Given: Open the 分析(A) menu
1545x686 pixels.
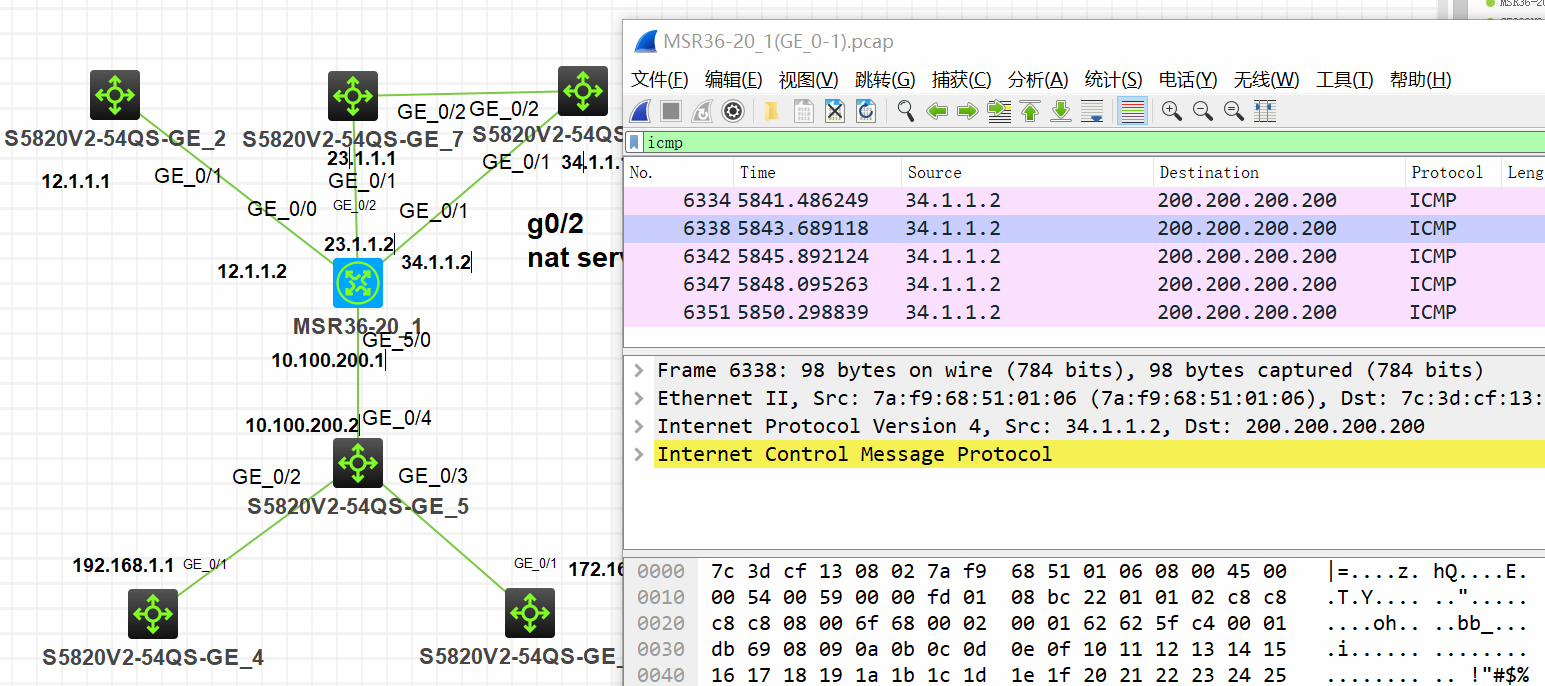Looking at the screenshot, I should click(1037, 80).
